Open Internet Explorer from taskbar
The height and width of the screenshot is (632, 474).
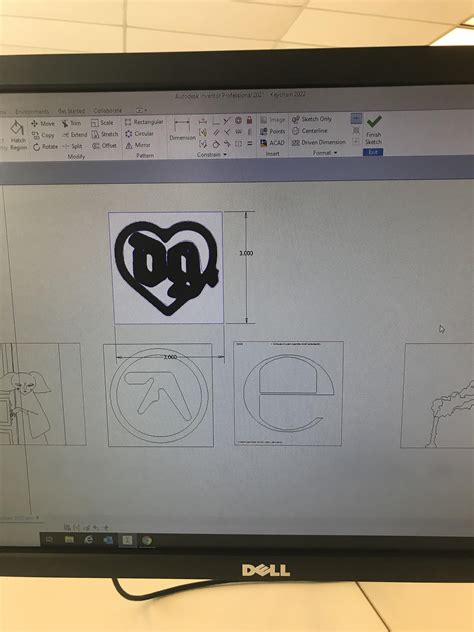point(88,540)
